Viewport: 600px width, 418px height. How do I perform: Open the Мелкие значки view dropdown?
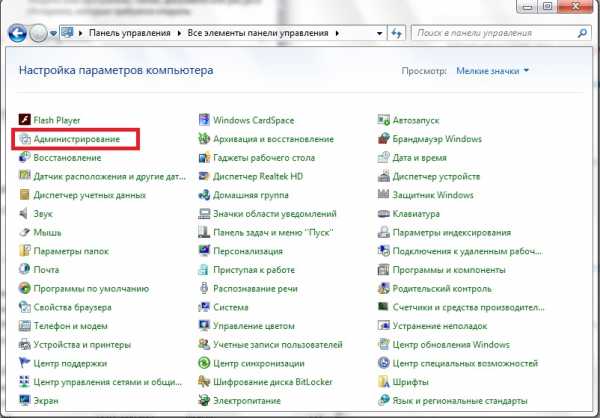[492, 71]
